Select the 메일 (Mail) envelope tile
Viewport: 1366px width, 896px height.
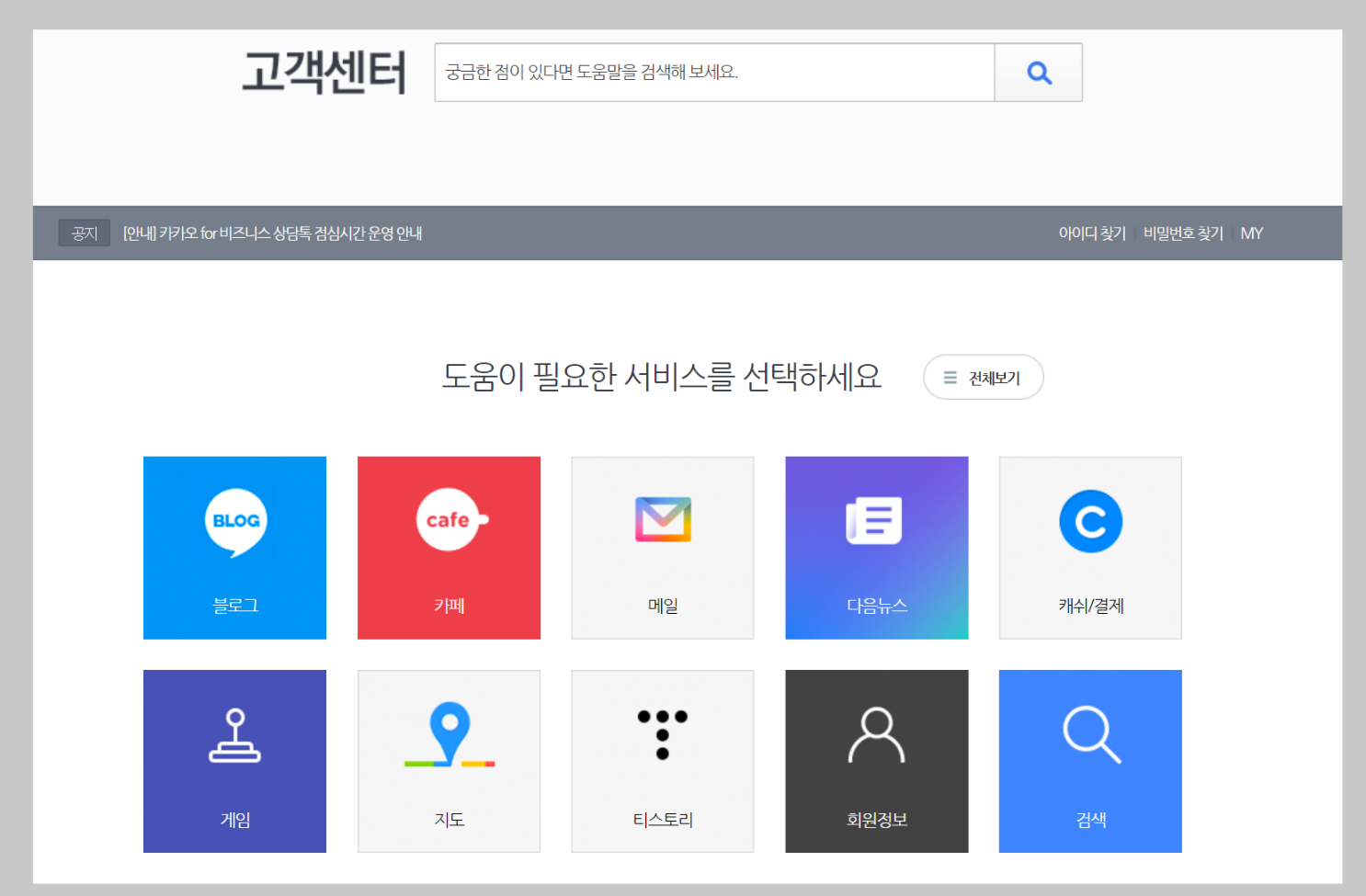coord(663,548)
